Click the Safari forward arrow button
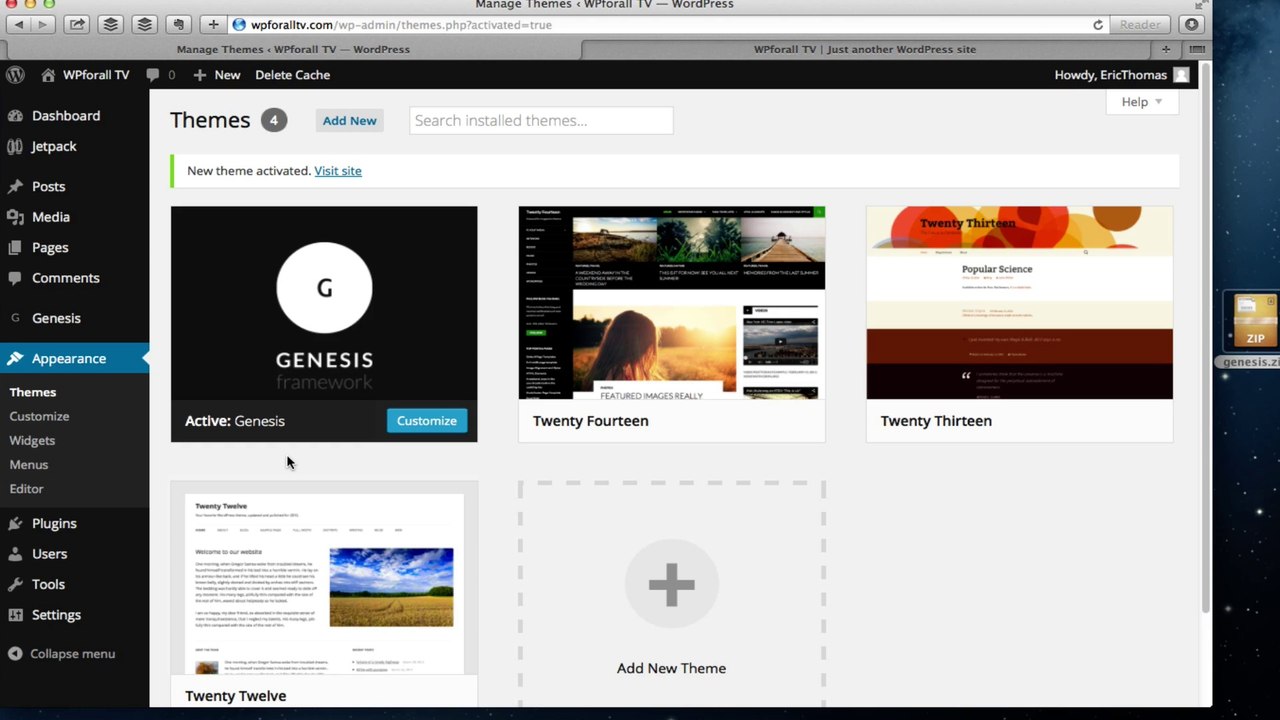 pos(43,24)
